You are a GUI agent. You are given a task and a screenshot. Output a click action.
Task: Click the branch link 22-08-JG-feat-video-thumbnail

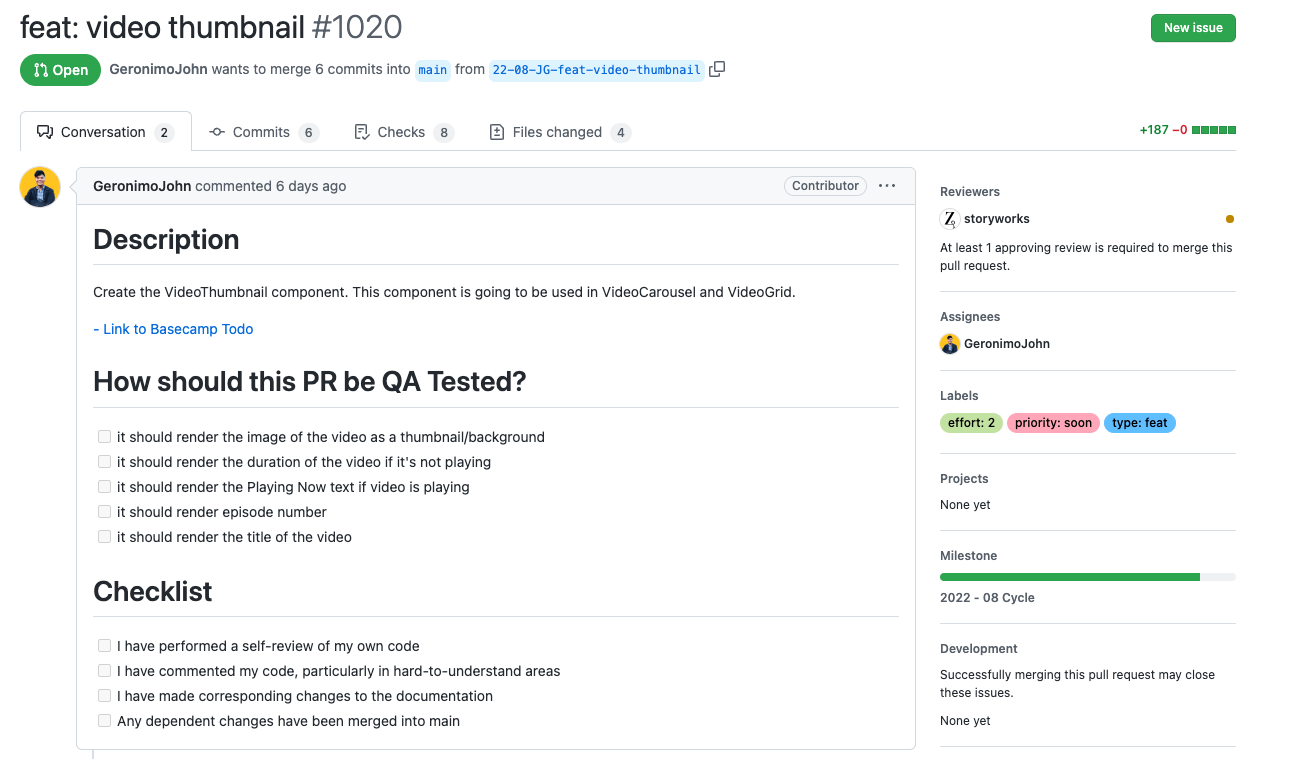click(x=596, y=70)
